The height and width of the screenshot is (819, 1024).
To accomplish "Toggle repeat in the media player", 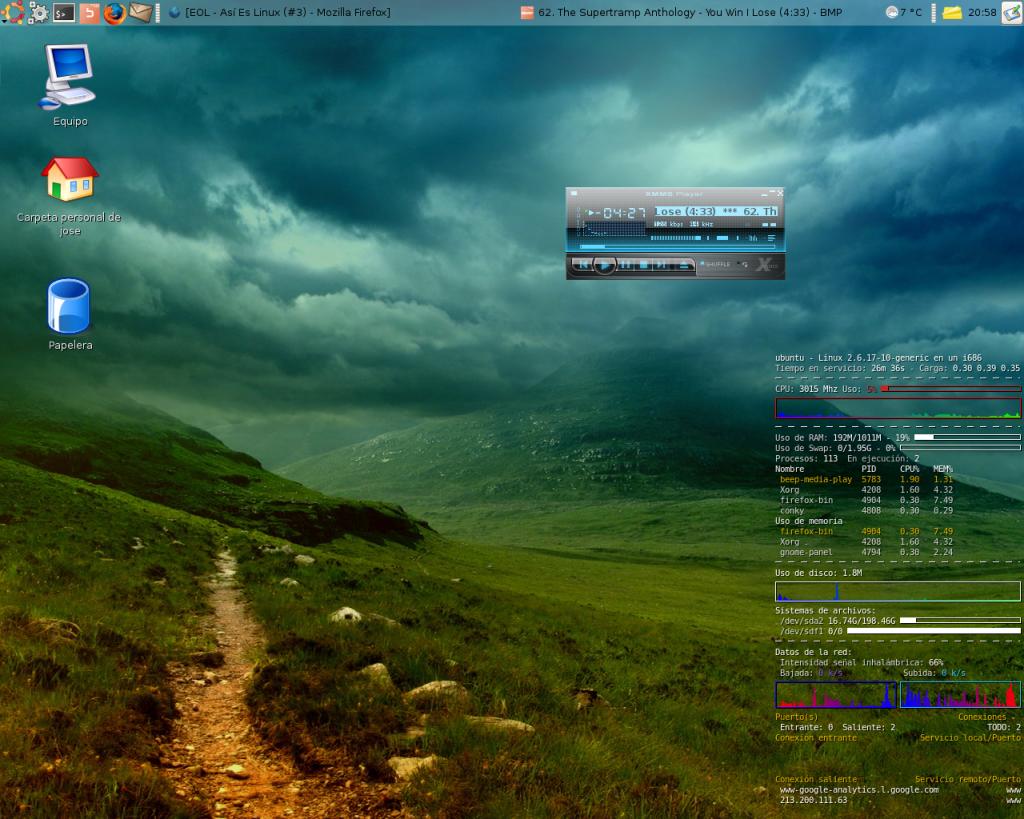I will pyautogui.click(x=743, y=264).
